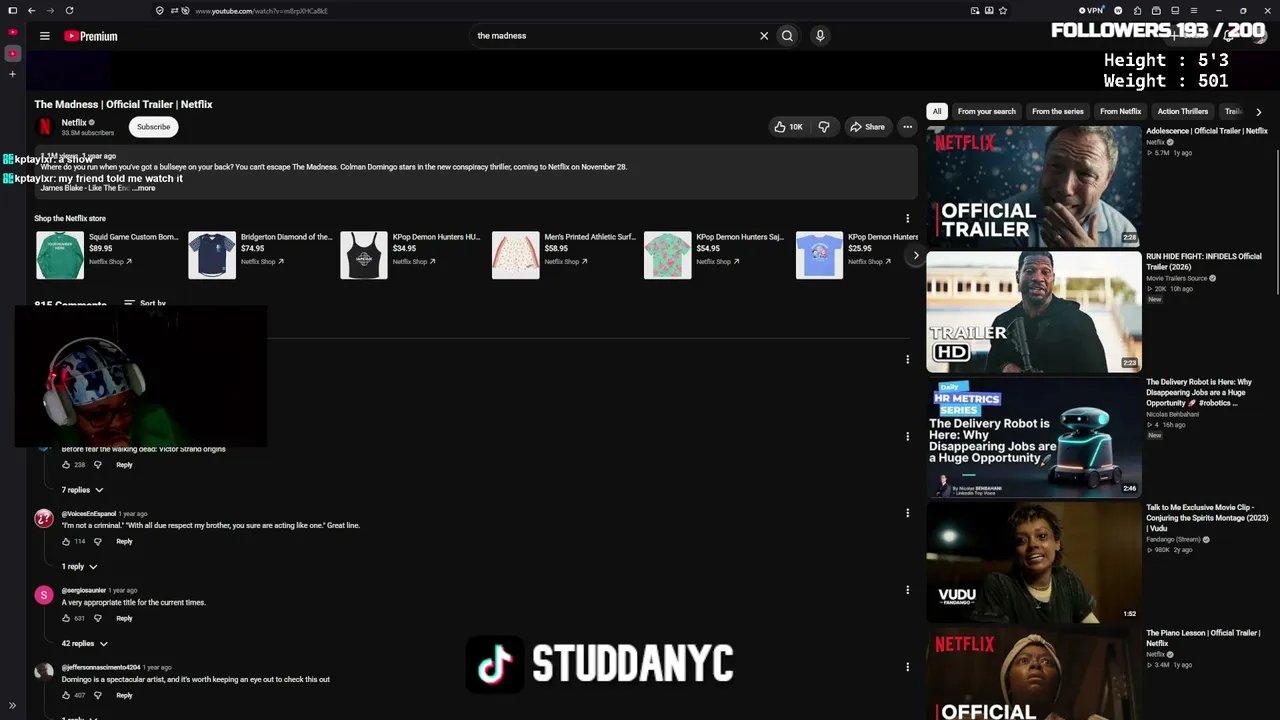Show more filter chips with right arrow
Screen dimensions: 1280x720
pyautogui.click(x=1258, y=111)
